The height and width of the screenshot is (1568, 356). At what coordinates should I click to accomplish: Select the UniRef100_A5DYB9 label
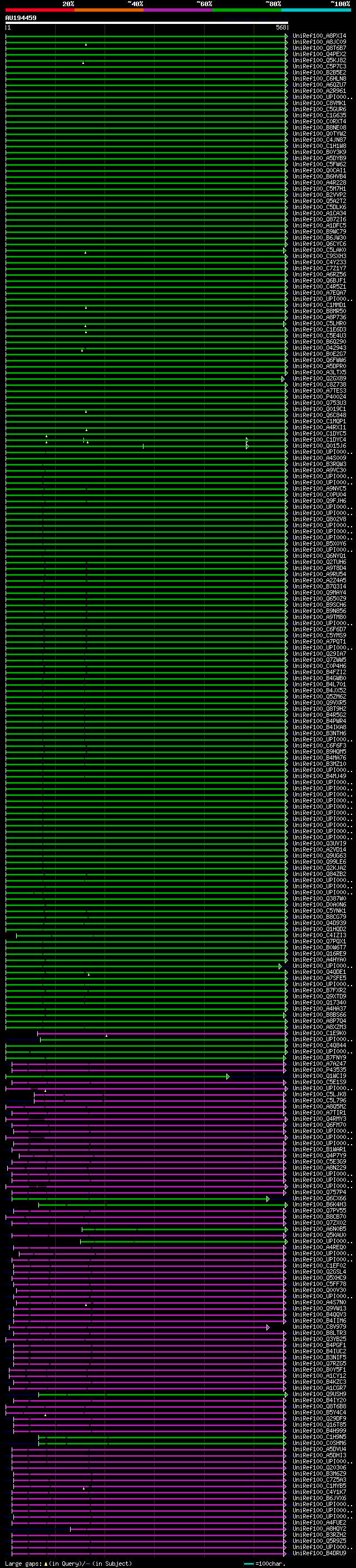coord(319,159)
